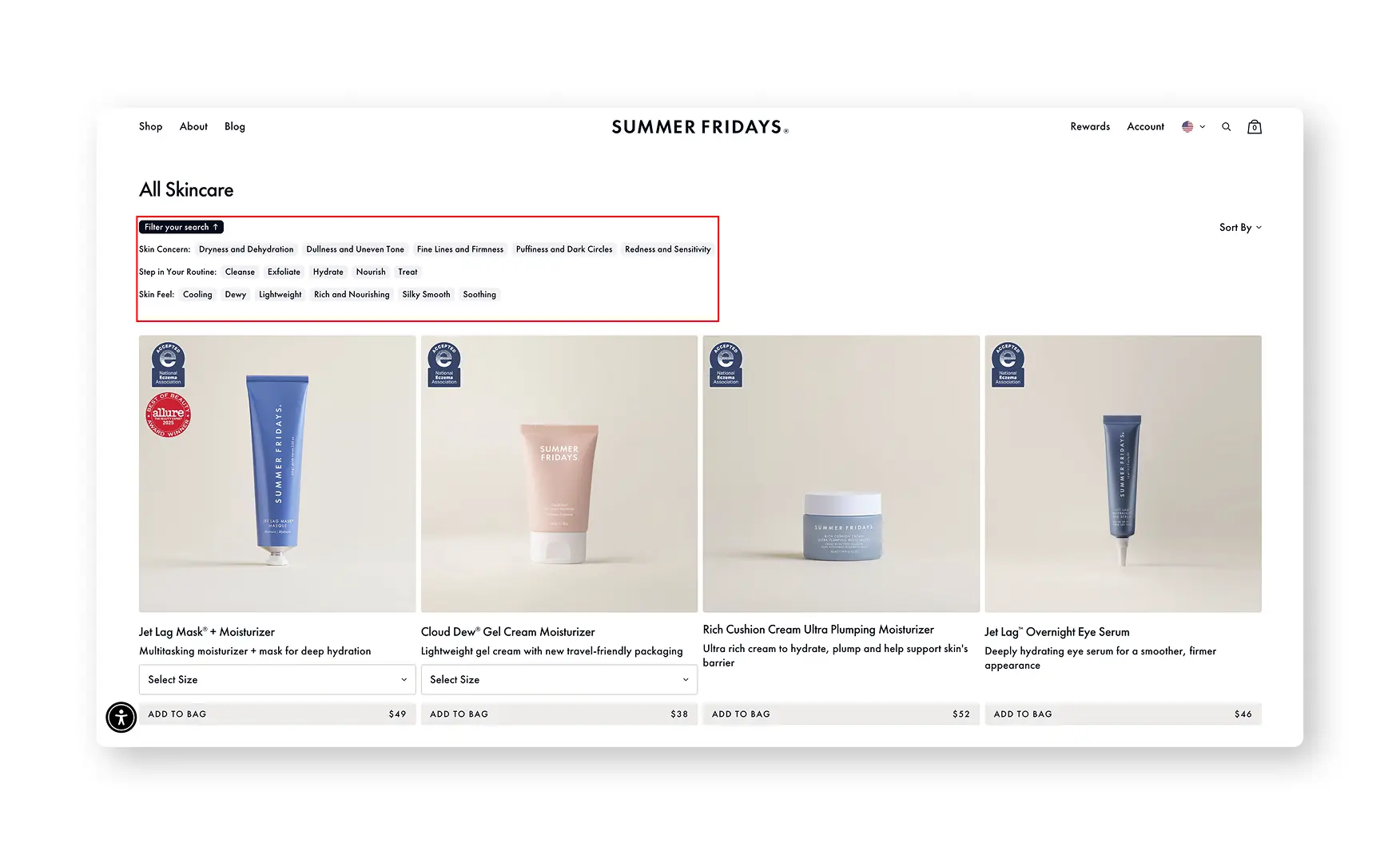
Task: Collapse the Filter your search panel
Action: (181, 227)
